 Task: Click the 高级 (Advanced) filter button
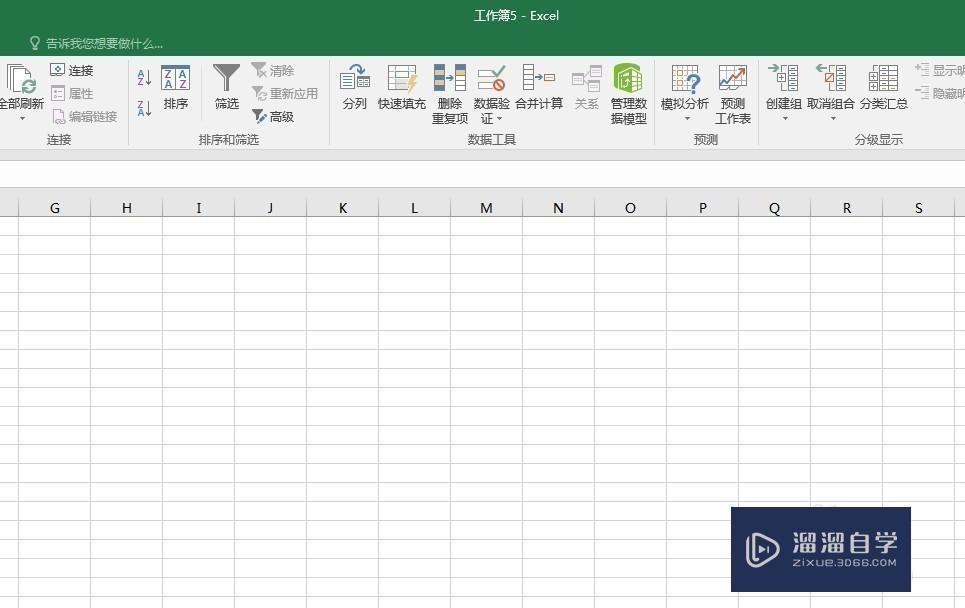click(277, 116)
